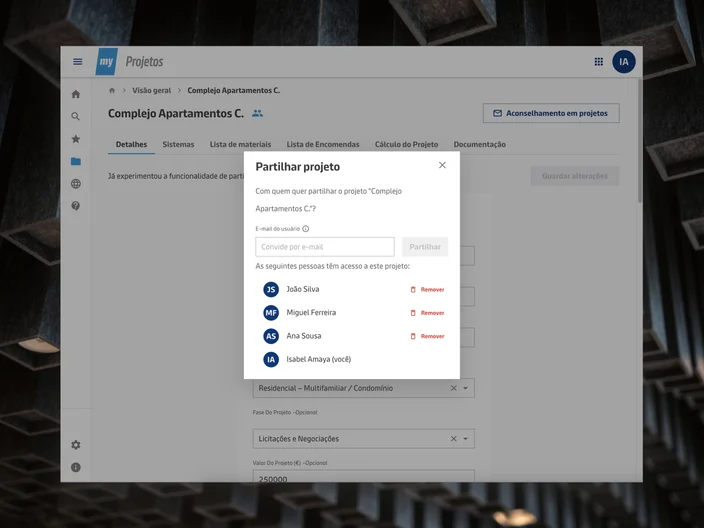Clear the Licitações e Negociações selection
704x528 pixels.
(453, 439)
